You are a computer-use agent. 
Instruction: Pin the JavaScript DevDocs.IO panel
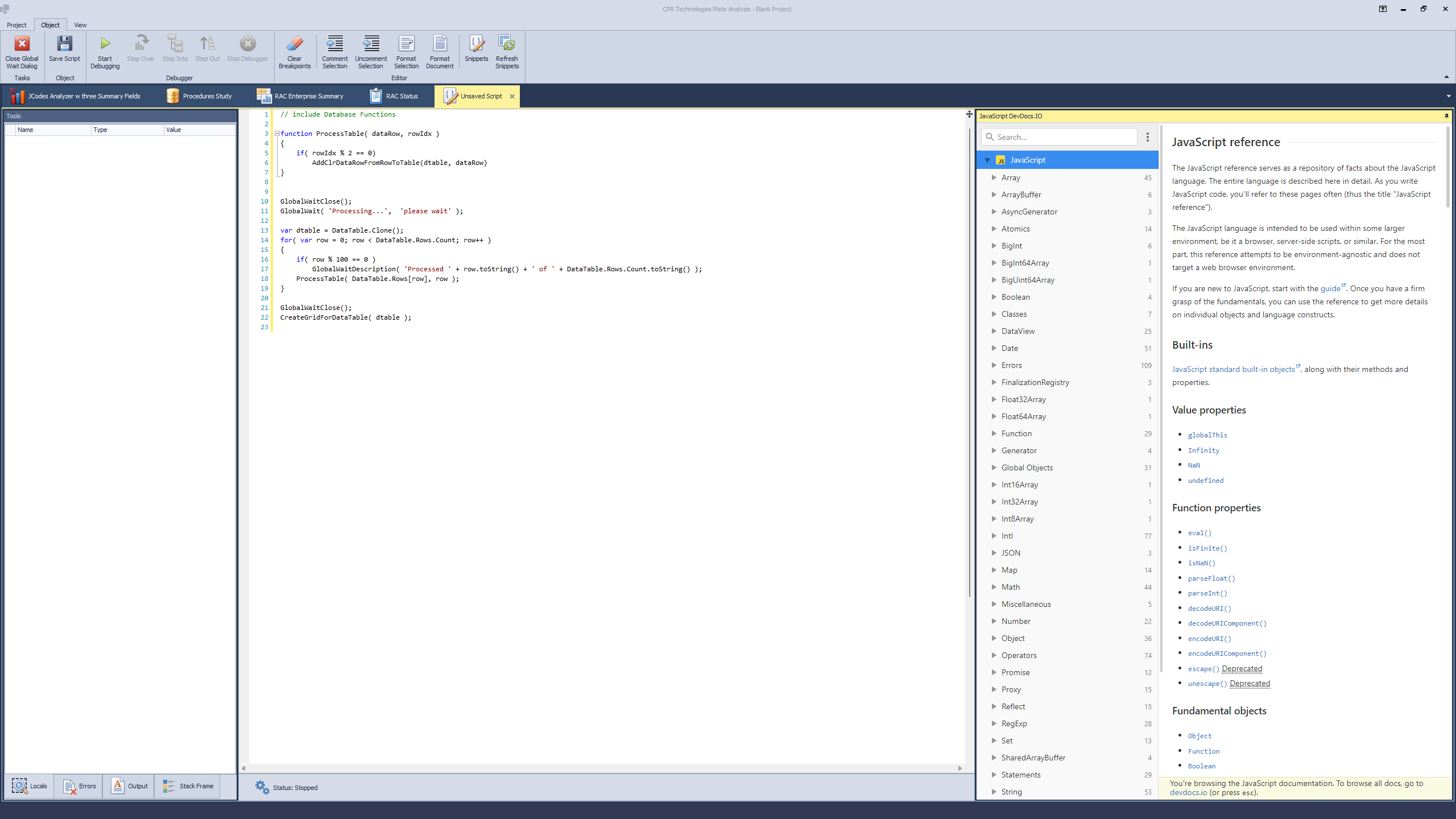tap(1446, 116)
